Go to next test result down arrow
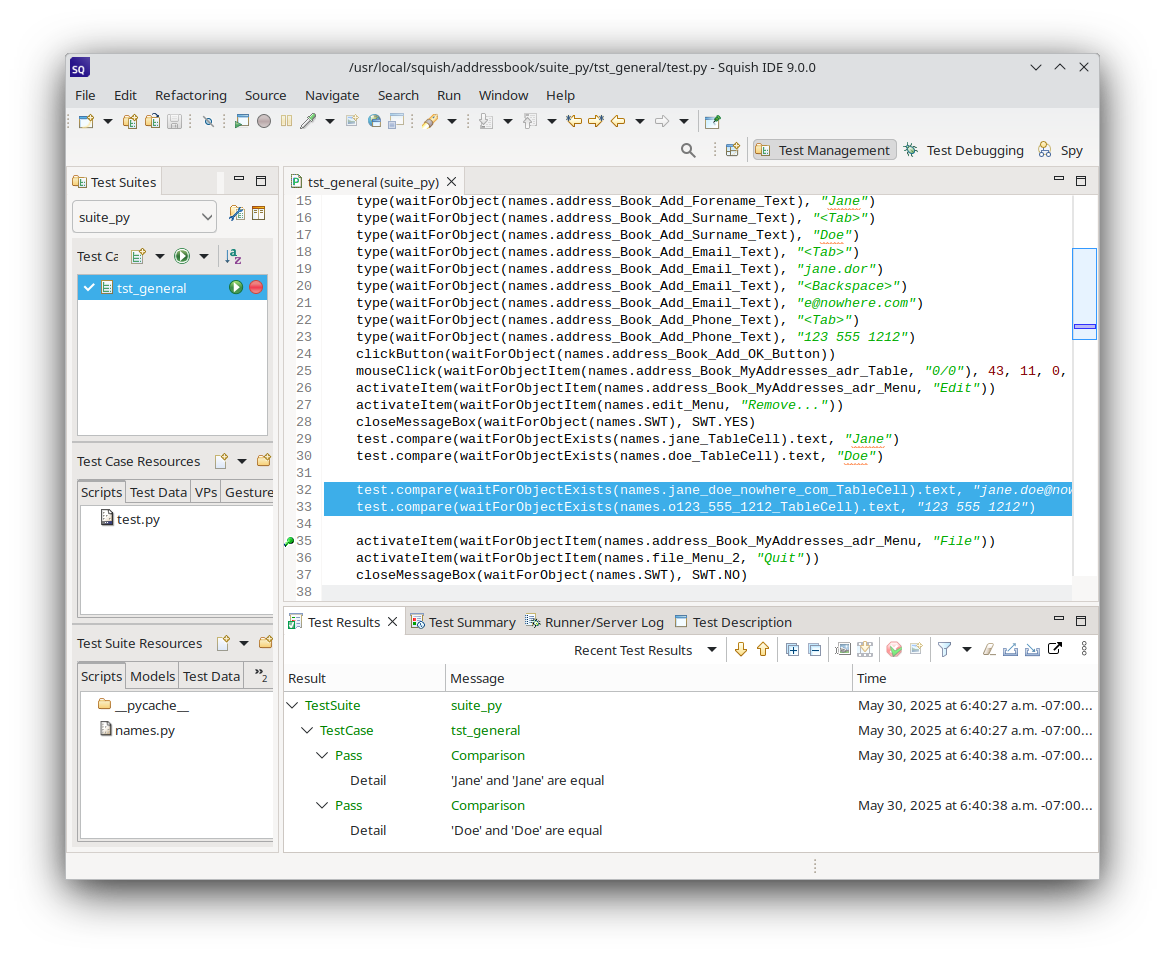 coord(741,649)
